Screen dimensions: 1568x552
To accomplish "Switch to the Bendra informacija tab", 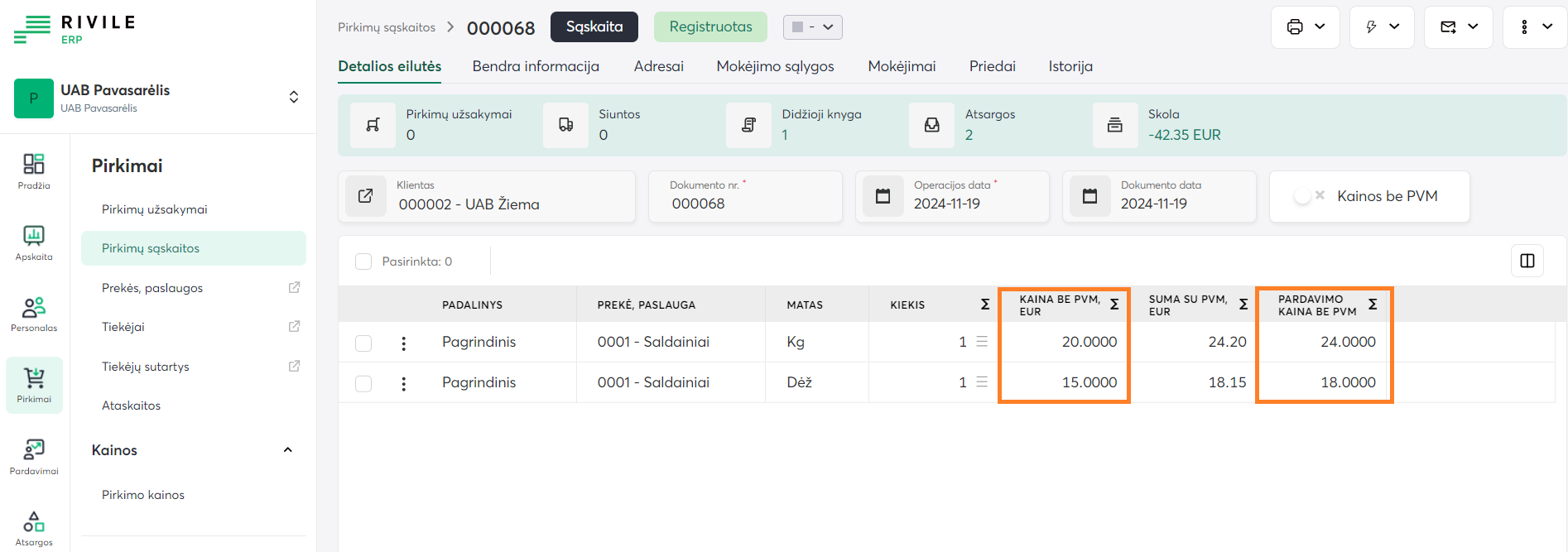I will point(536,66).
